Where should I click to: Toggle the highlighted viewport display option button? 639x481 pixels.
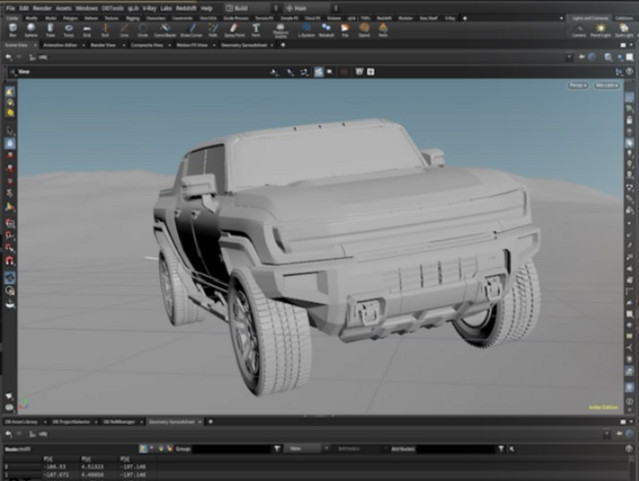click(x=319, y=72)
